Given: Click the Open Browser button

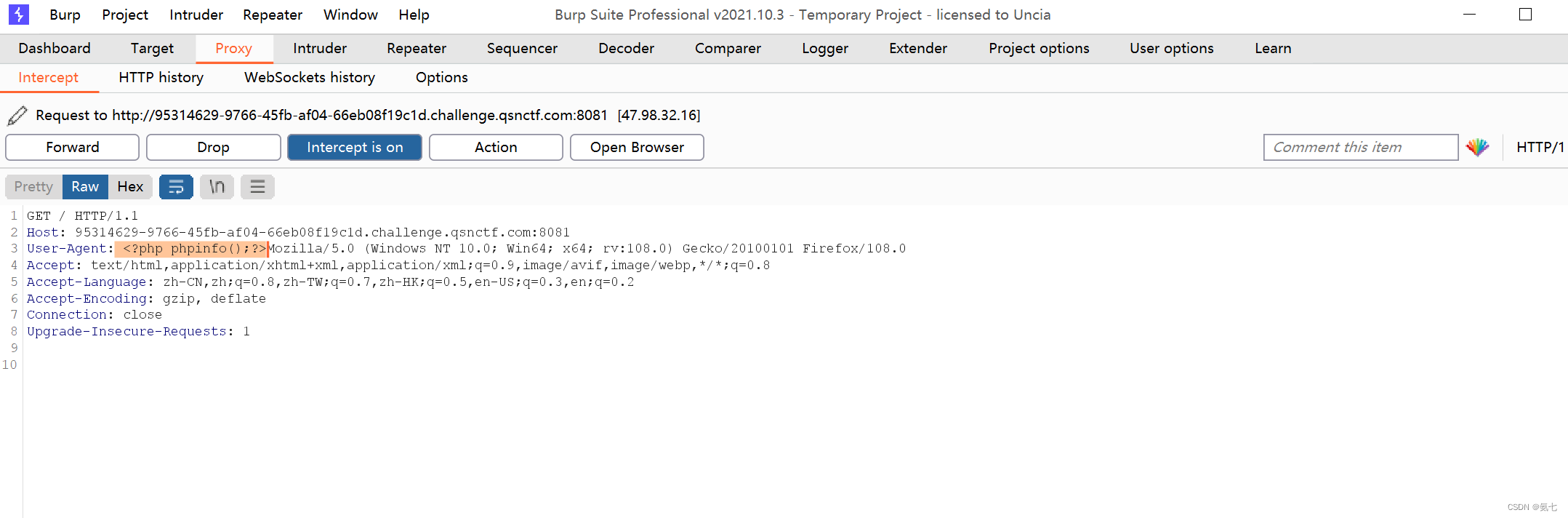Looking at the screenshot, I should tap(637, 147).
